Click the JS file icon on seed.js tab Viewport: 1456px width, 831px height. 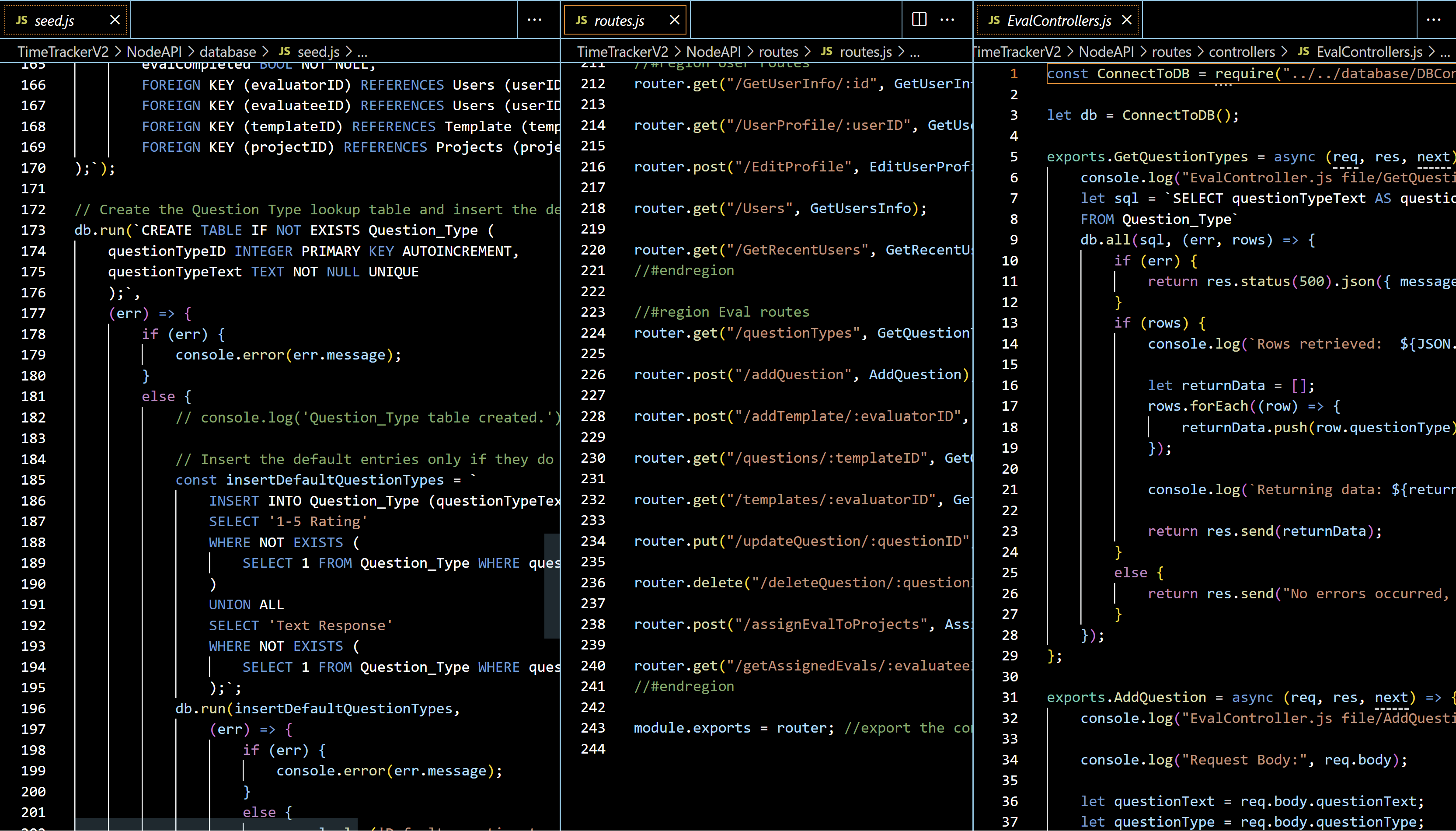coord(22,20)
